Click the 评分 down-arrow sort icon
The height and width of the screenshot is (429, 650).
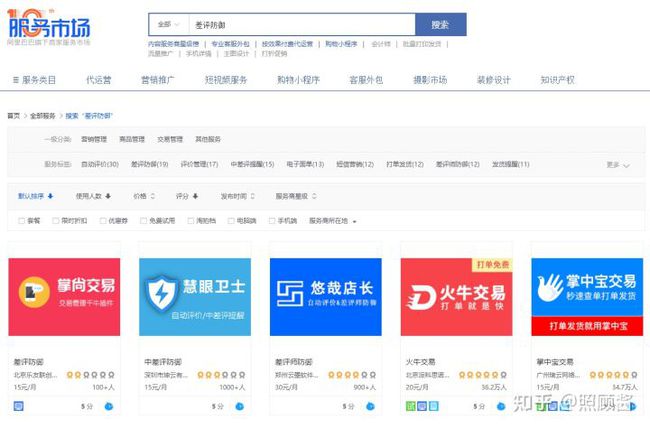[x=195, y=196]
